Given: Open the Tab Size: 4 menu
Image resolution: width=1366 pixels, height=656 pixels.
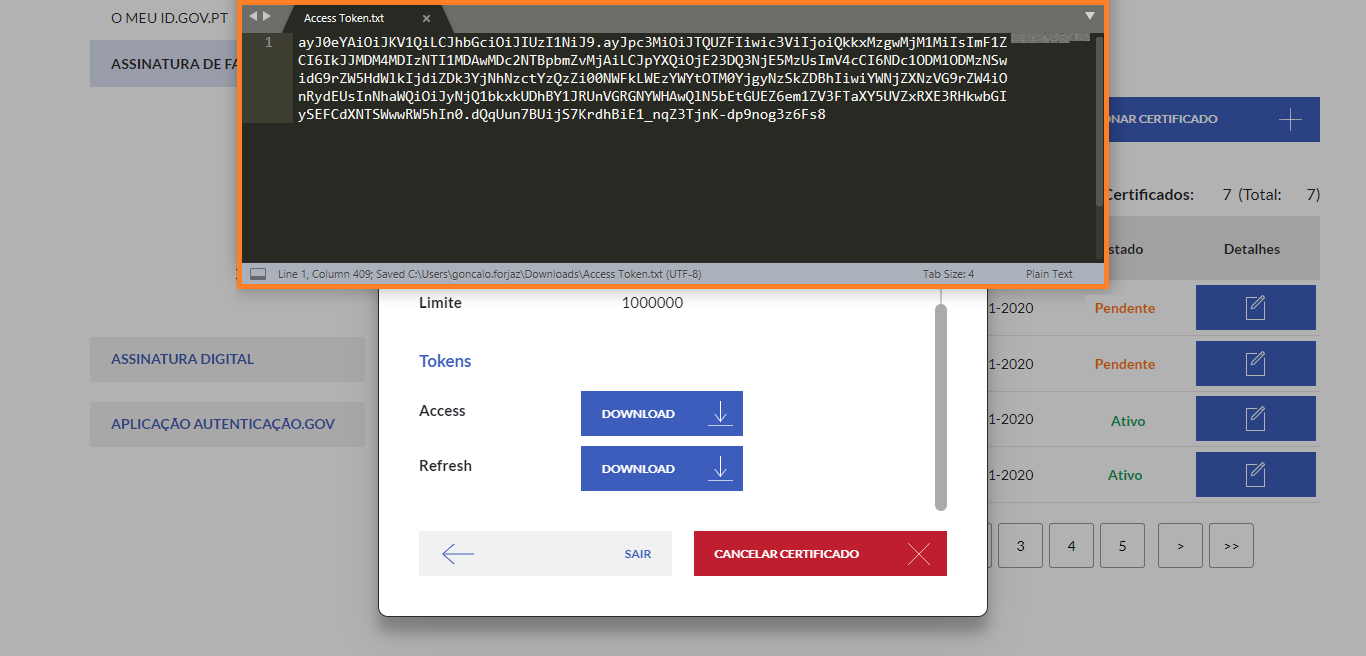Looking at the screenshot, I should coord(948,274).
